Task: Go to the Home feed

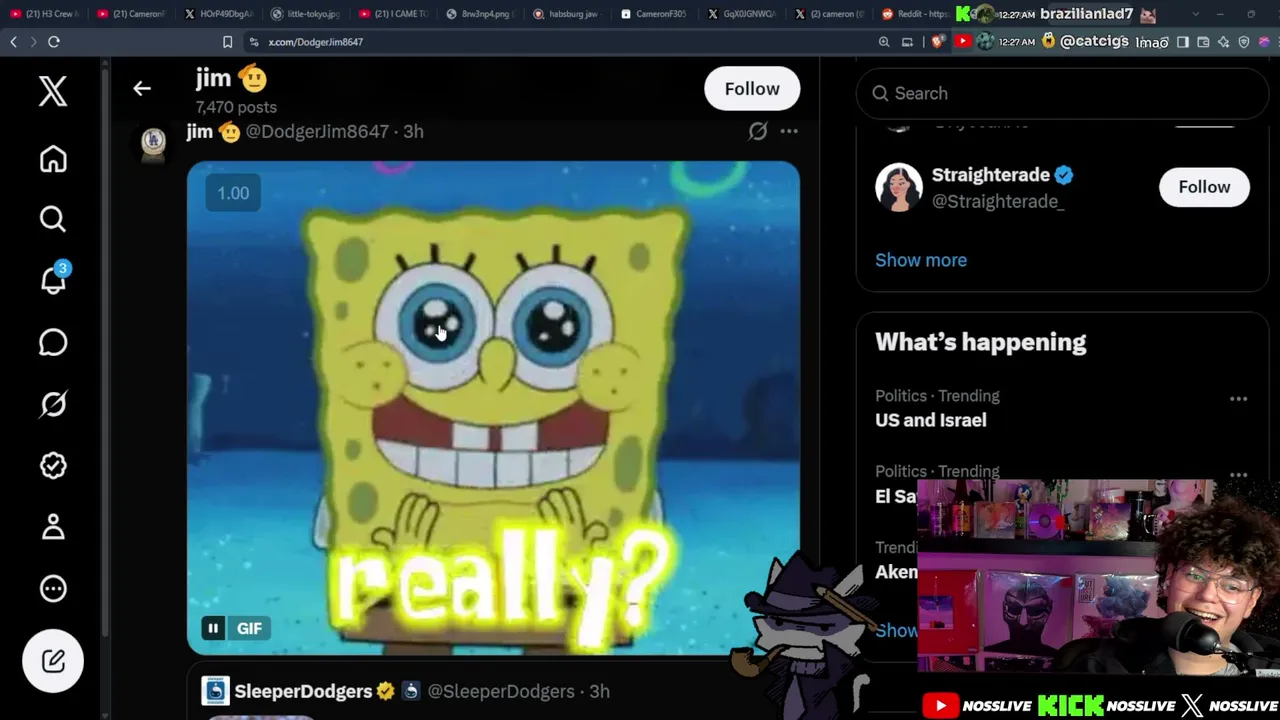Action: (53, 159)
